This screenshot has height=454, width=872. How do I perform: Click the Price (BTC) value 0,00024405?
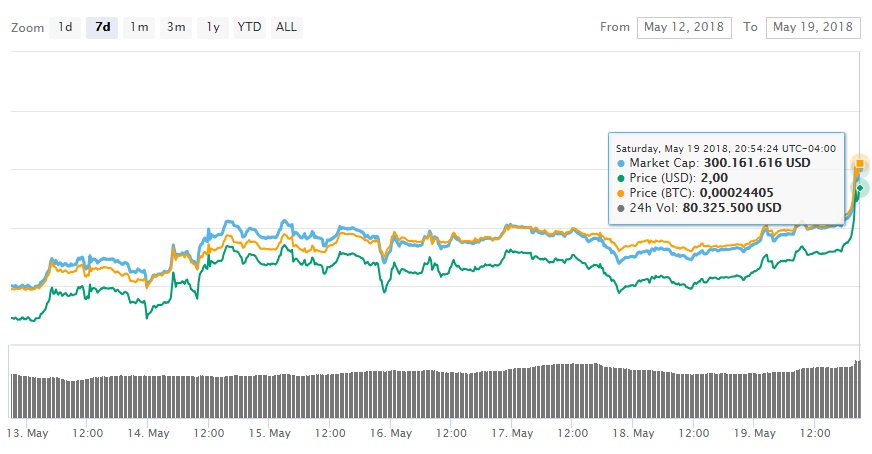(x=736, y=193)
